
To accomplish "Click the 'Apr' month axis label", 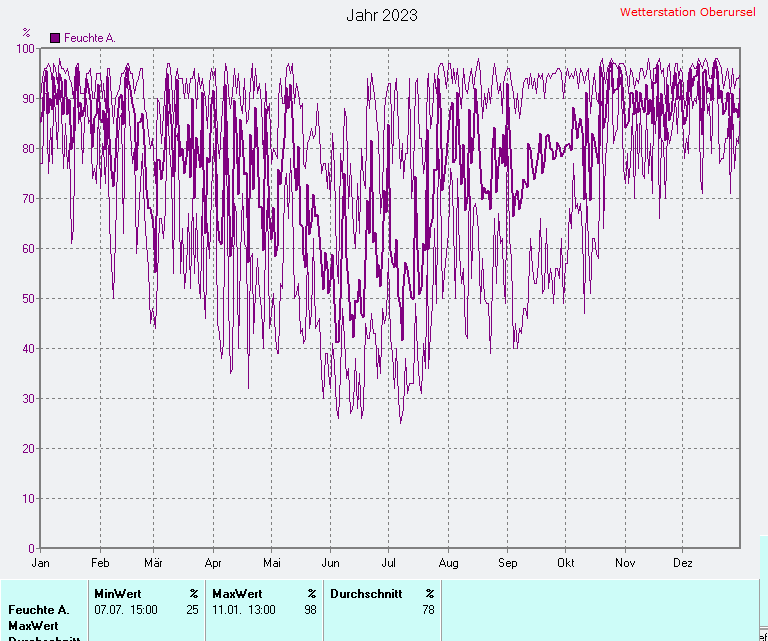I will coord(213,563).
